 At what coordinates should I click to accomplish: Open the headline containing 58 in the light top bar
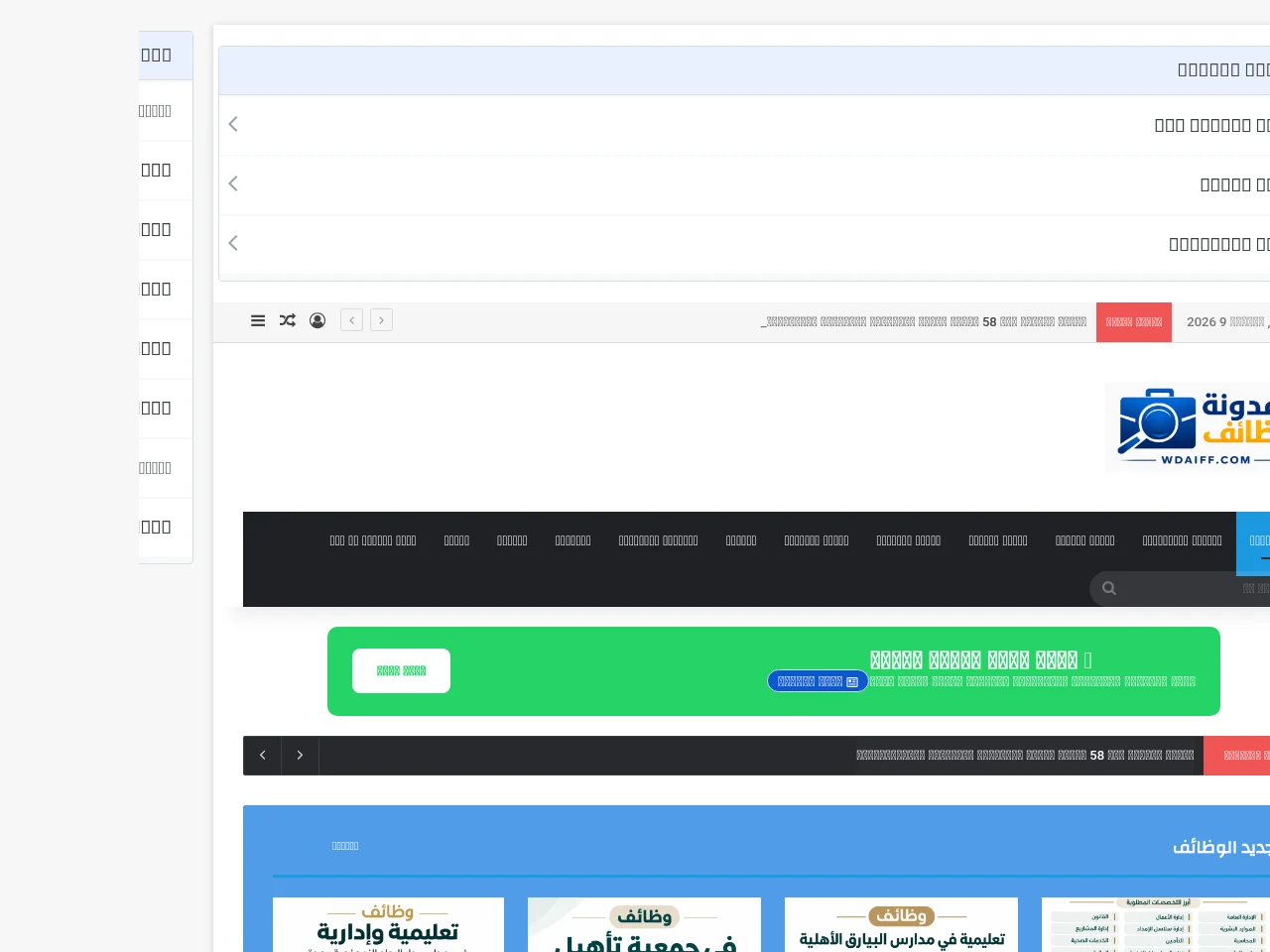[x=924, y=322]
